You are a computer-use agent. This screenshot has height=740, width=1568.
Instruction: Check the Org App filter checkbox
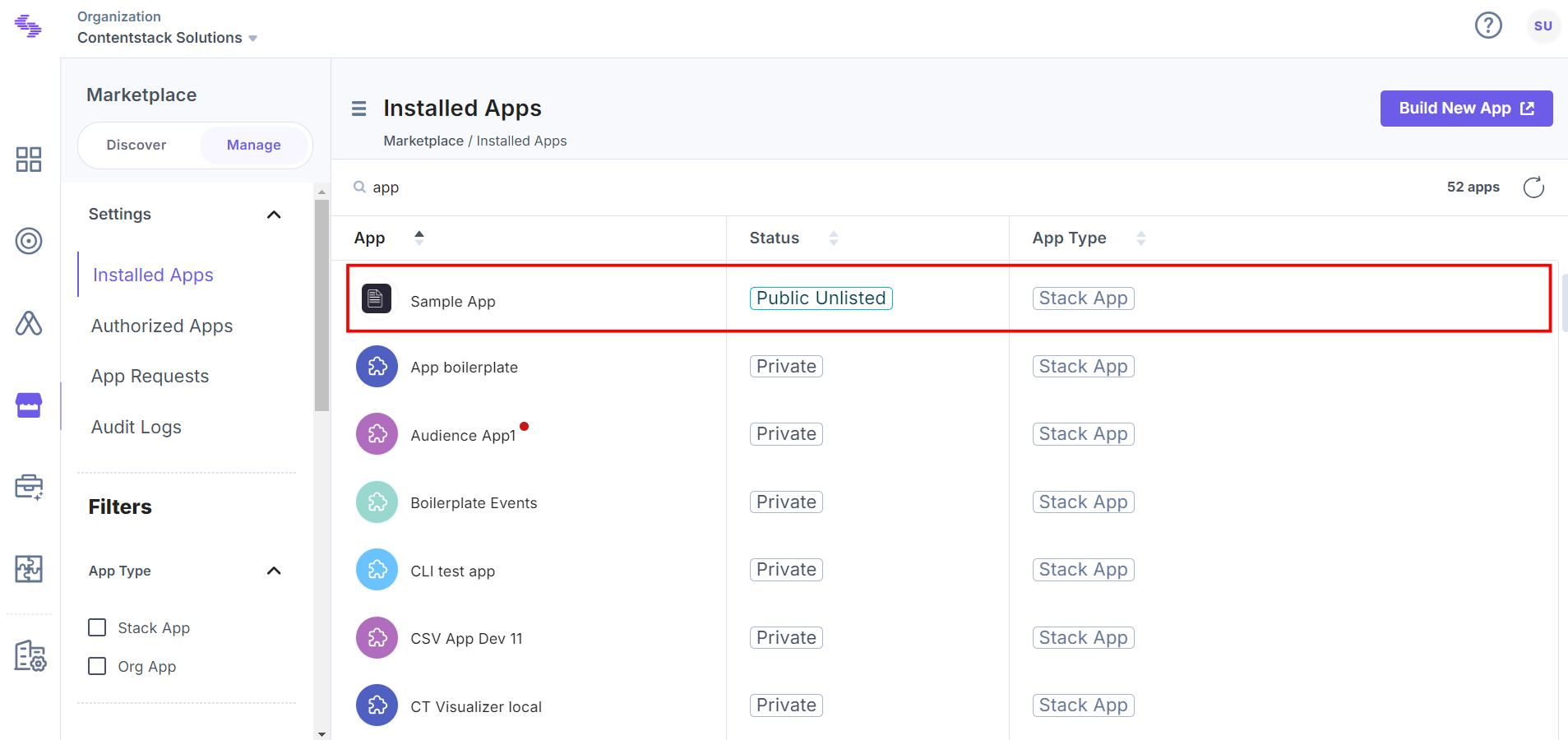[97, 666]
